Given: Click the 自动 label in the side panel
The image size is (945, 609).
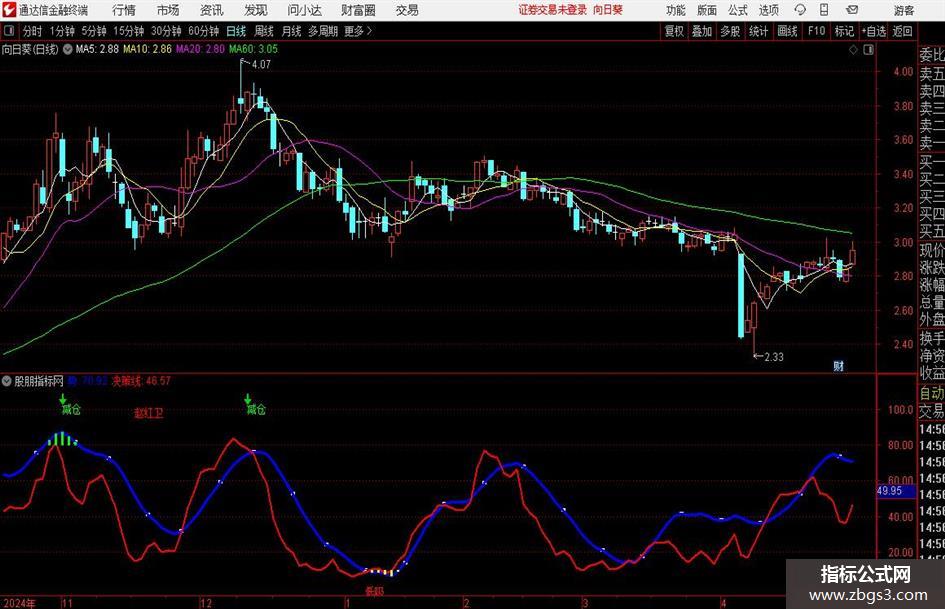Looking at the screenshot, I should pos(932,393).
